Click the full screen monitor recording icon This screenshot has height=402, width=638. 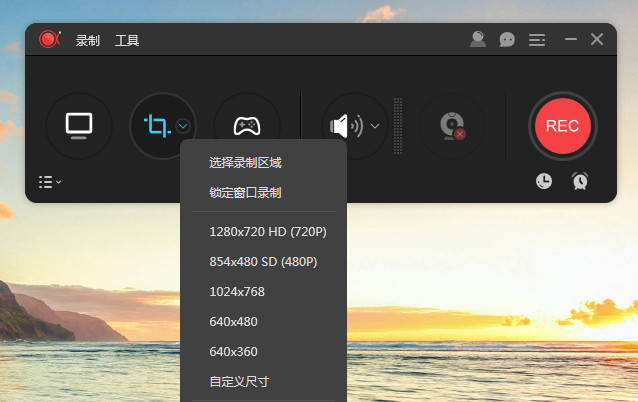click(79, 125)
